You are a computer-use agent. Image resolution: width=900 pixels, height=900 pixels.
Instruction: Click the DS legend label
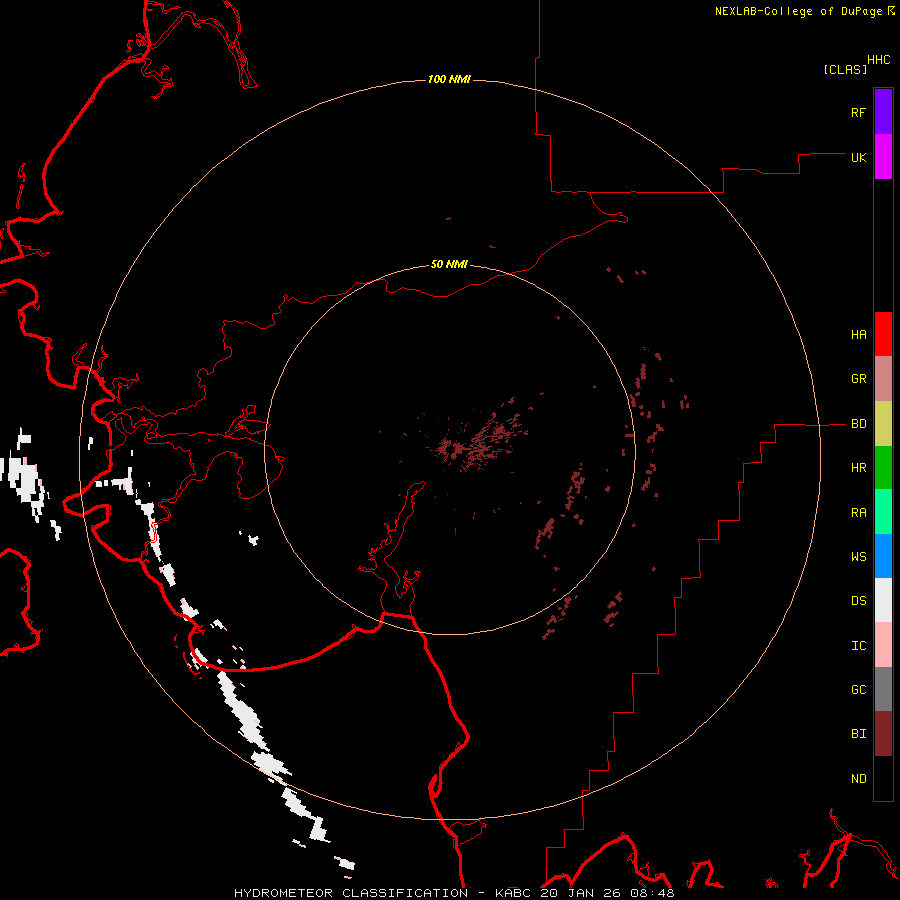point(858,601)
